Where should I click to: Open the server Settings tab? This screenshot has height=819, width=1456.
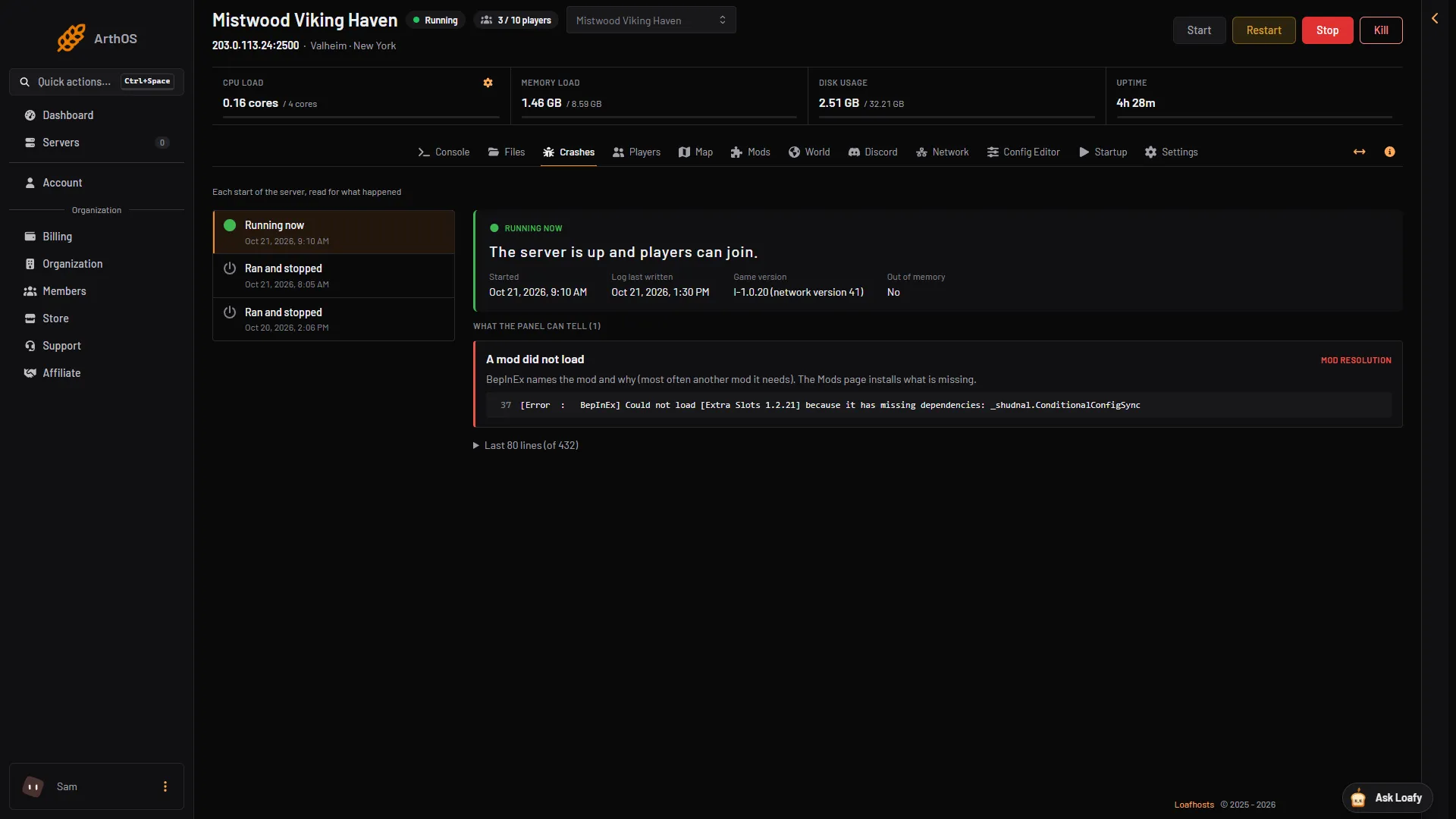pos(1172,152)
